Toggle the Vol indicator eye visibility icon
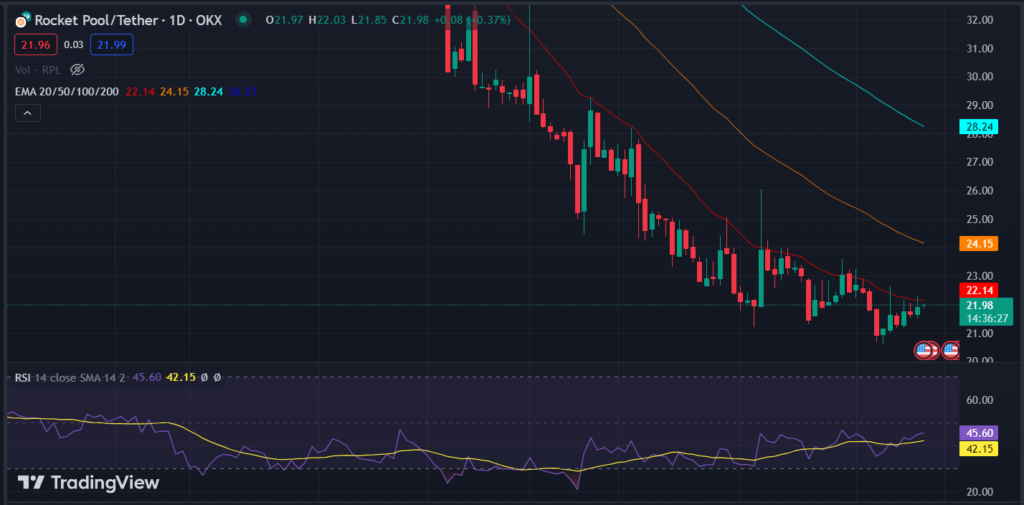Image resolution: width=1024 pixels, height=505 pixels. click(x=78, y=69)
